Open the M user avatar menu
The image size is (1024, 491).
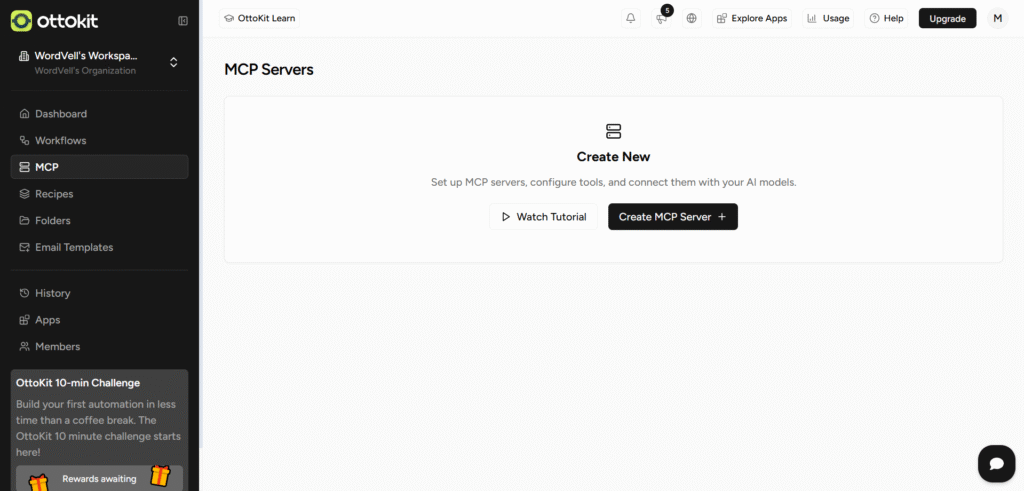coord(997,18)
